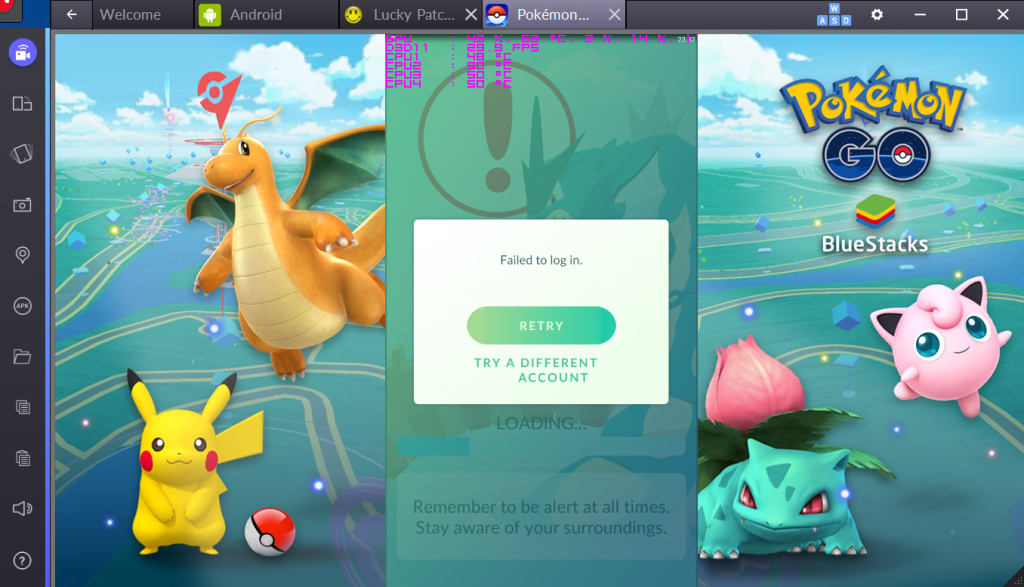The width and height of the screenshot is (1024, 587).
Task: Go back using the arrow button
Action: pyautogui.click(x=71, y=14)
